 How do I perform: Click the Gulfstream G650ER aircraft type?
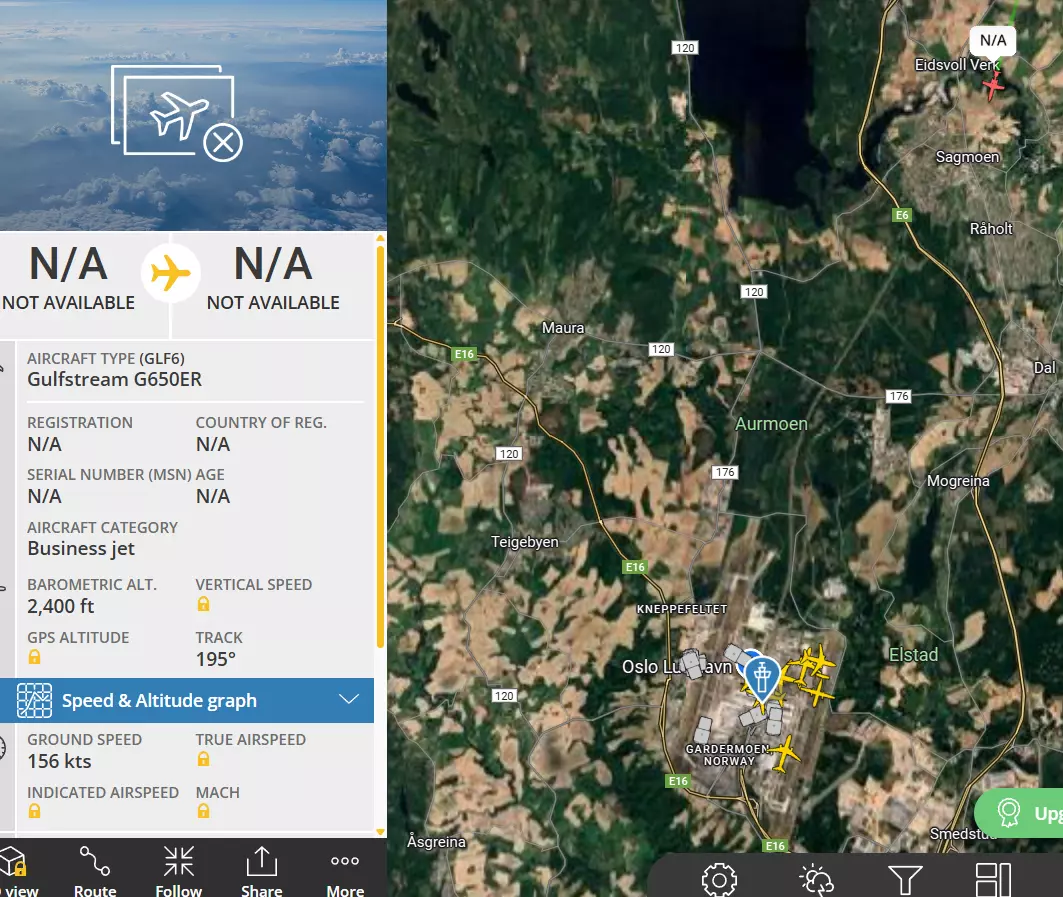click(115, 379)
